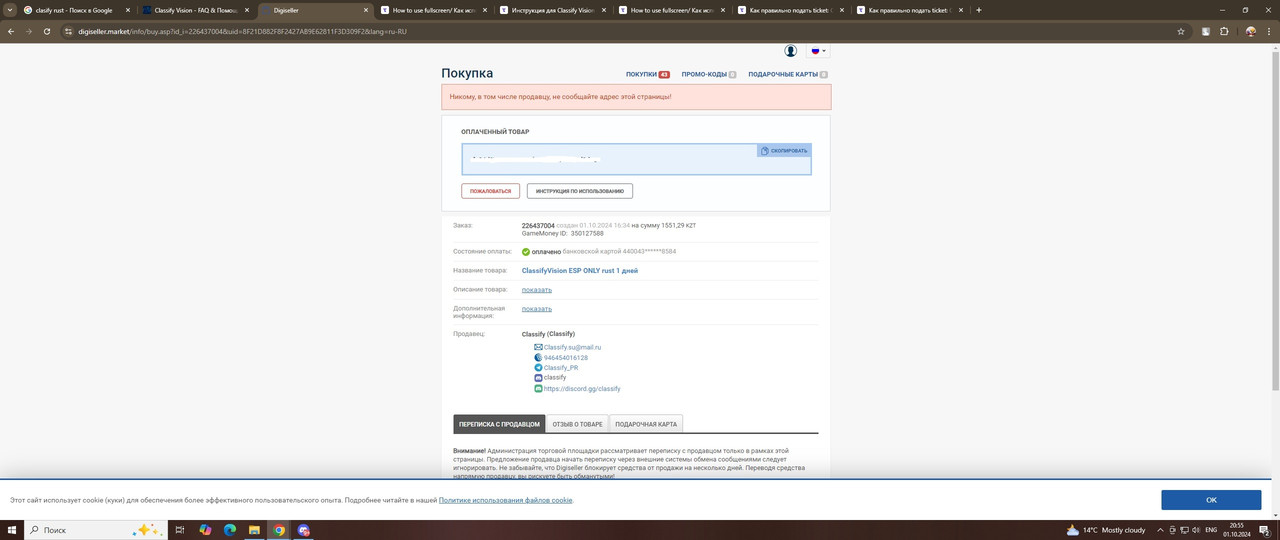The image size is (1280, 540).
Task: Open the language flag dropdown
Action: pyautogui.click(x=818, y=51)
